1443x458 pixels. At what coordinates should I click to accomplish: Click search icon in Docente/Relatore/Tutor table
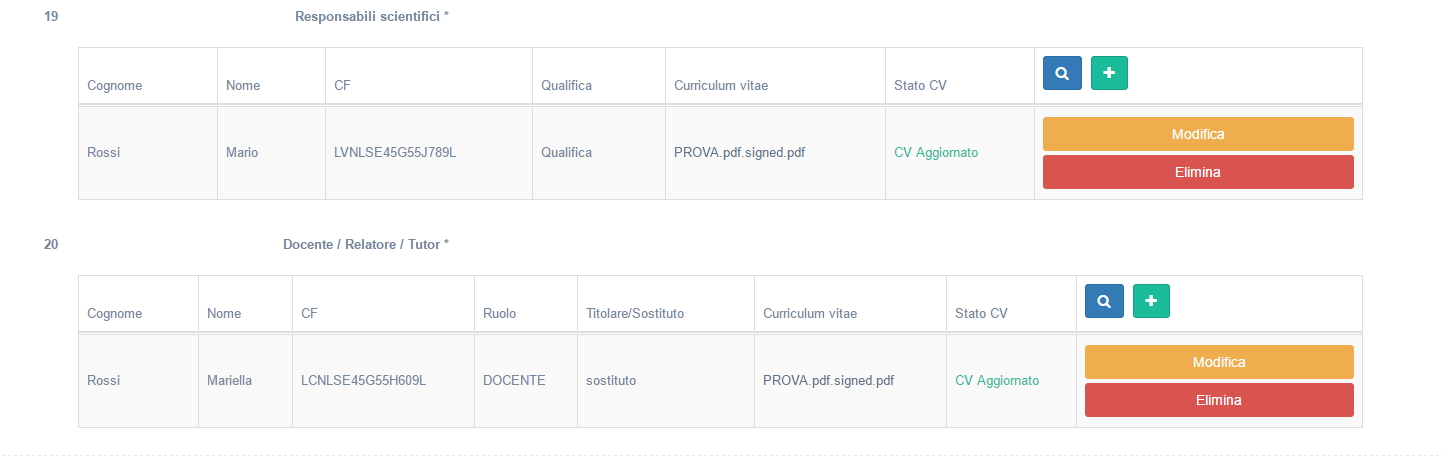(x=1104, y=301)
